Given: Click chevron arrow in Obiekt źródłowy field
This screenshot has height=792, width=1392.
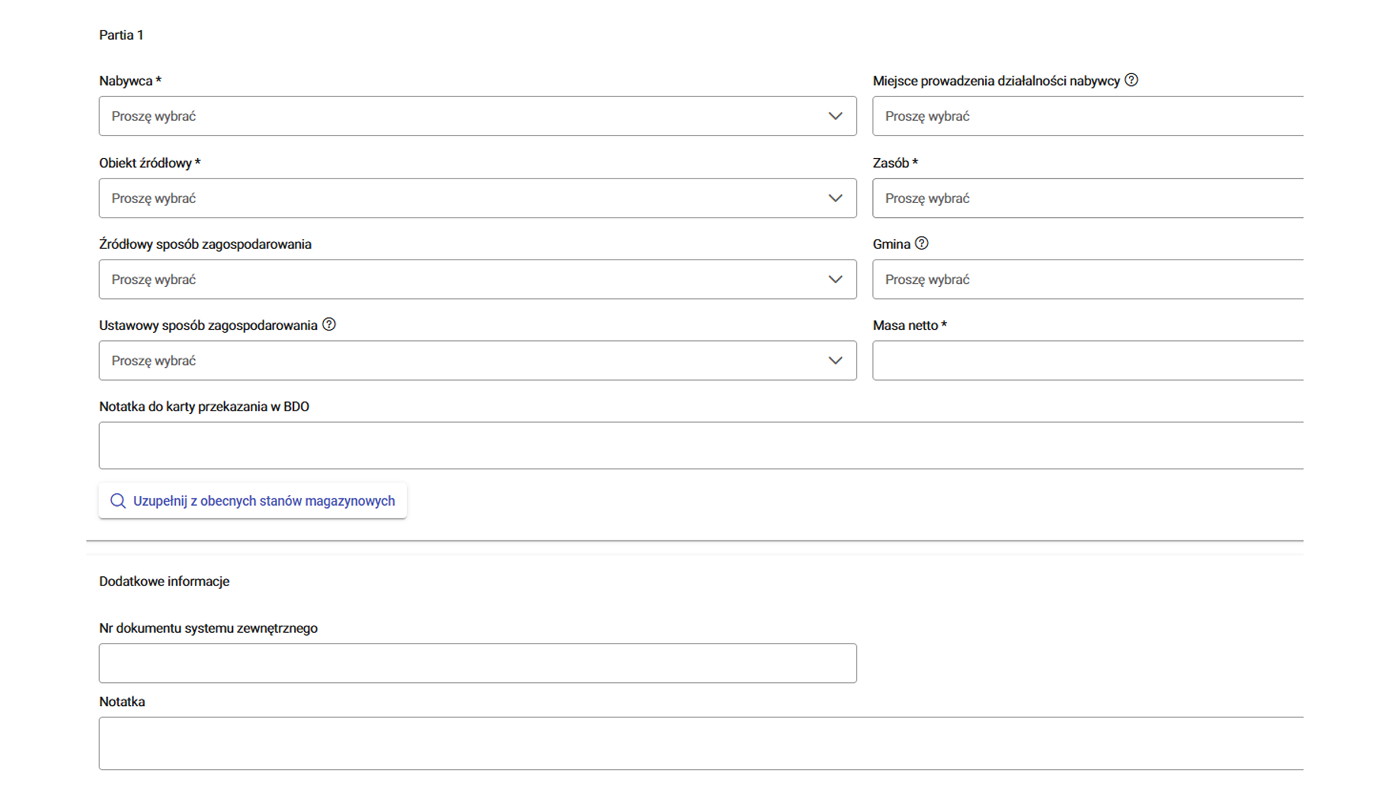Looking at the screenshot, I should [x=835, y=198].
